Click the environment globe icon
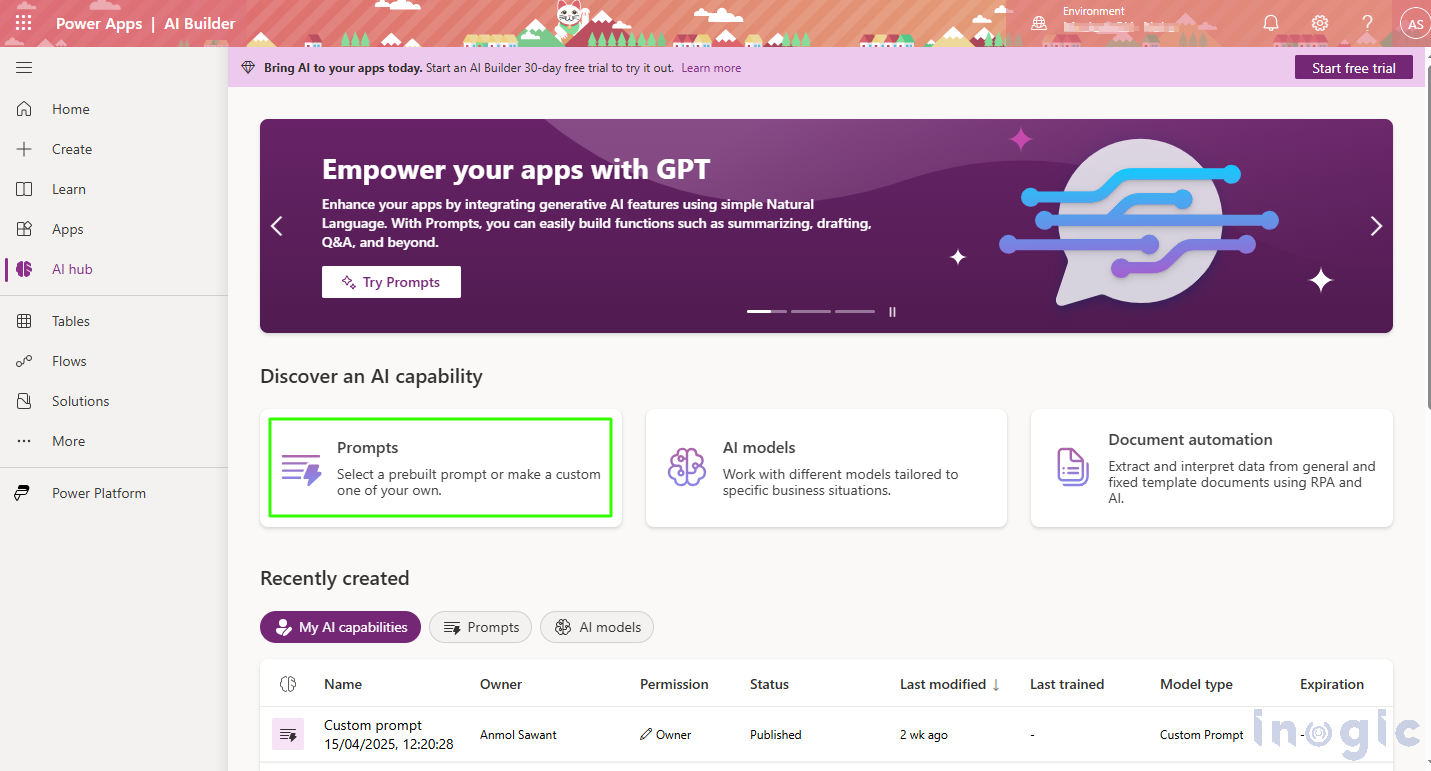This screenshot has height=771, width=1431. [1039, 23]
